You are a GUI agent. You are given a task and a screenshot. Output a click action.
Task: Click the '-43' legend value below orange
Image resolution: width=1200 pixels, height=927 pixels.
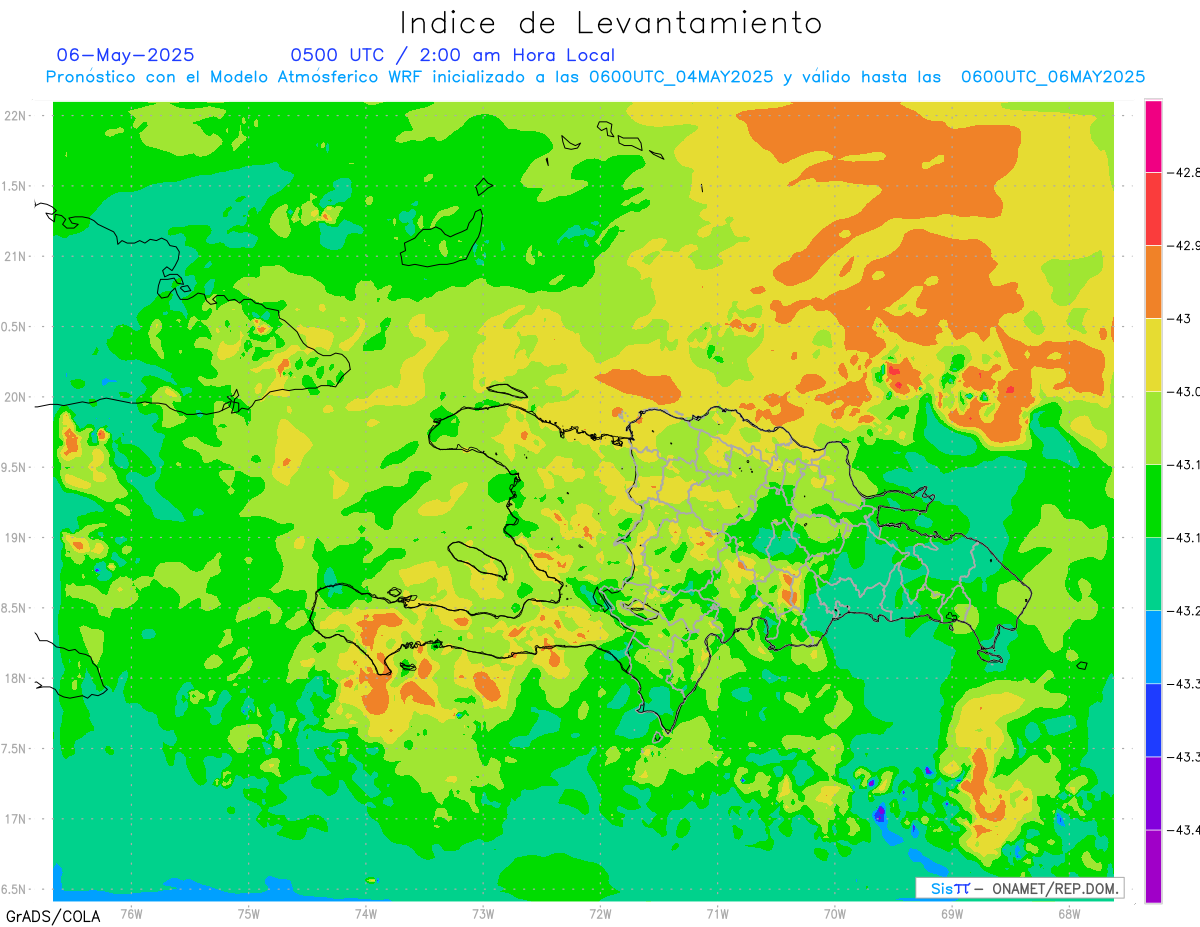pyautogui.click(x=1180, y=318)
